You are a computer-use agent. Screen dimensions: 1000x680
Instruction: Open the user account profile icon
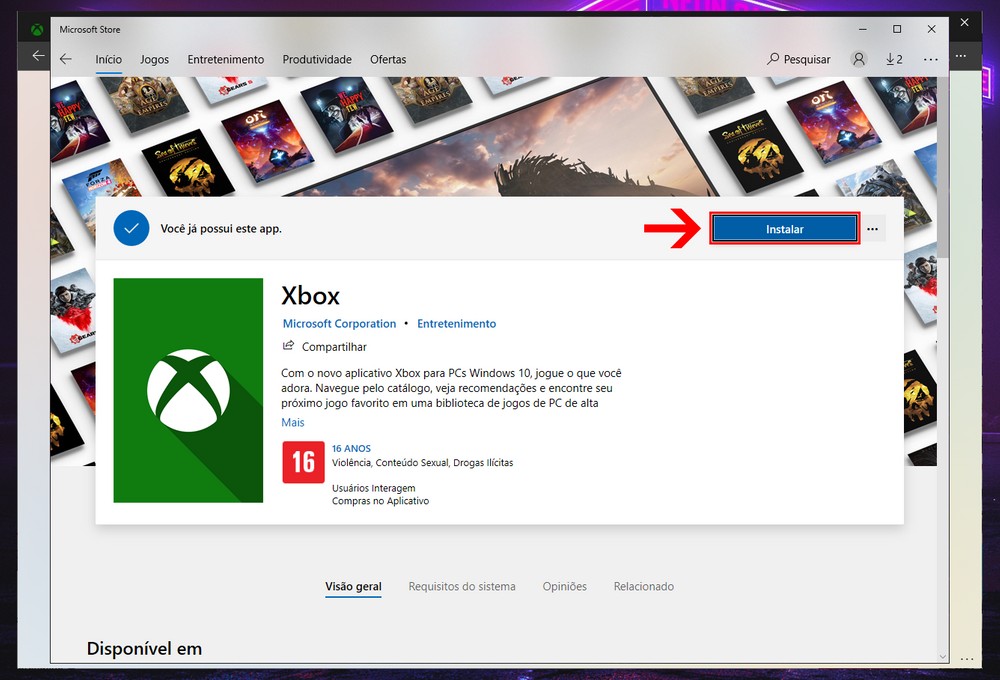click(859, 59)
